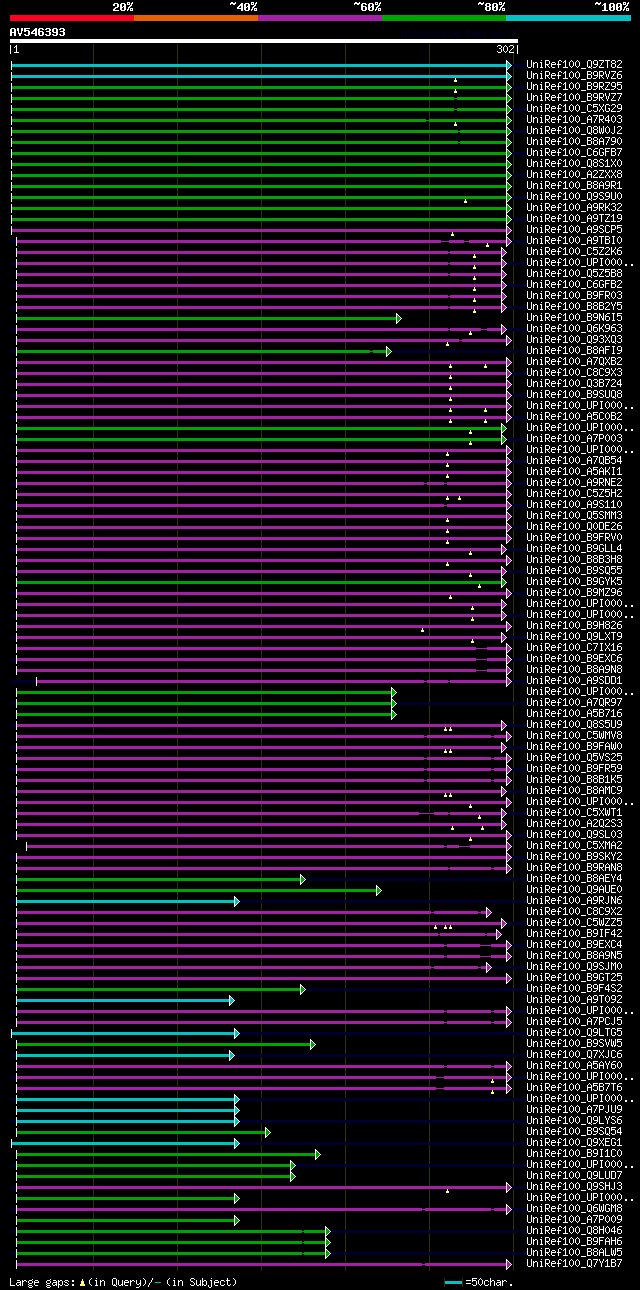Select label UniRef100_C5Z2K6

pyautogui.click(x=574, y=251)
